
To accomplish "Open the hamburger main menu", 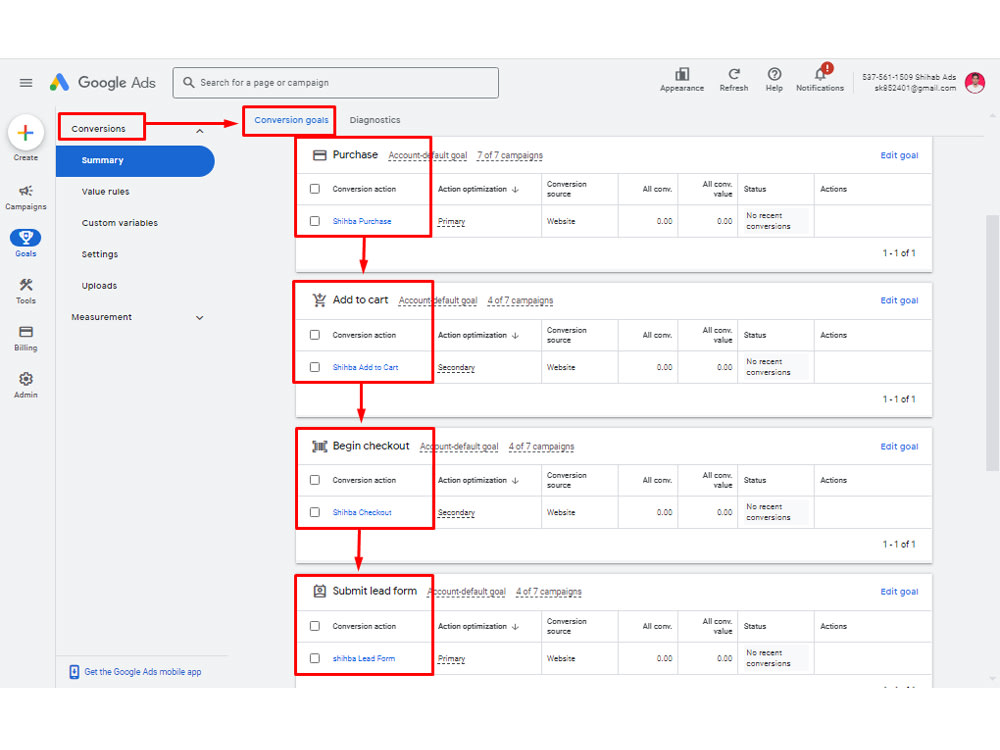I will click(26, 83).
